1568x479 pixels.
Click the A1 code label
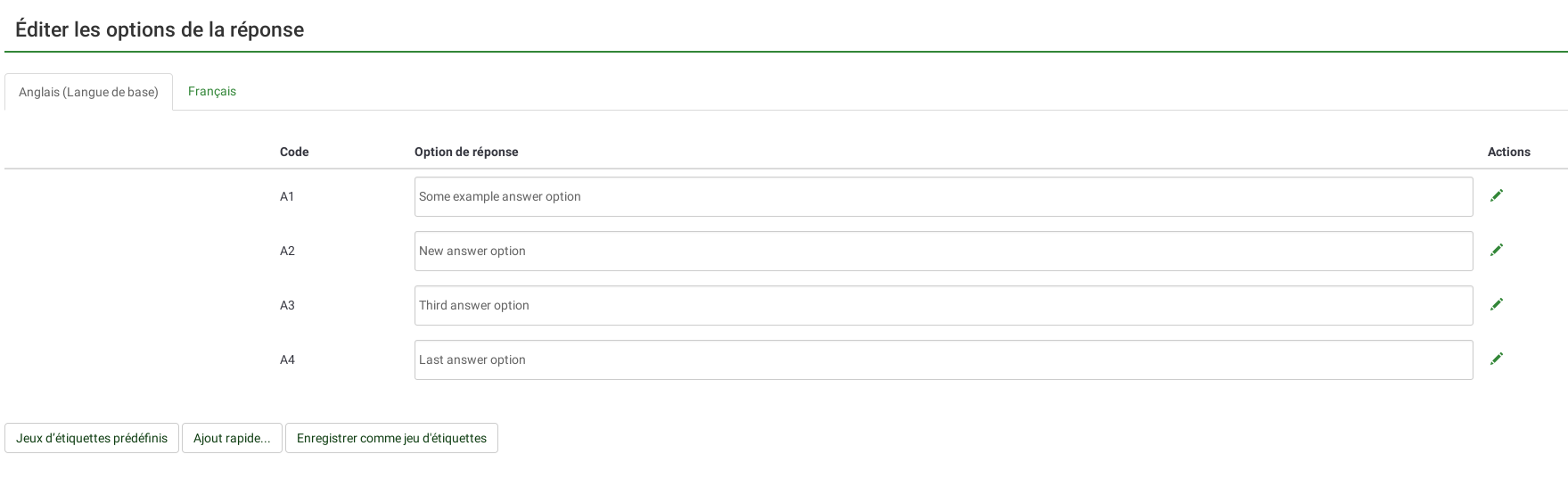(x=287, y=196)
